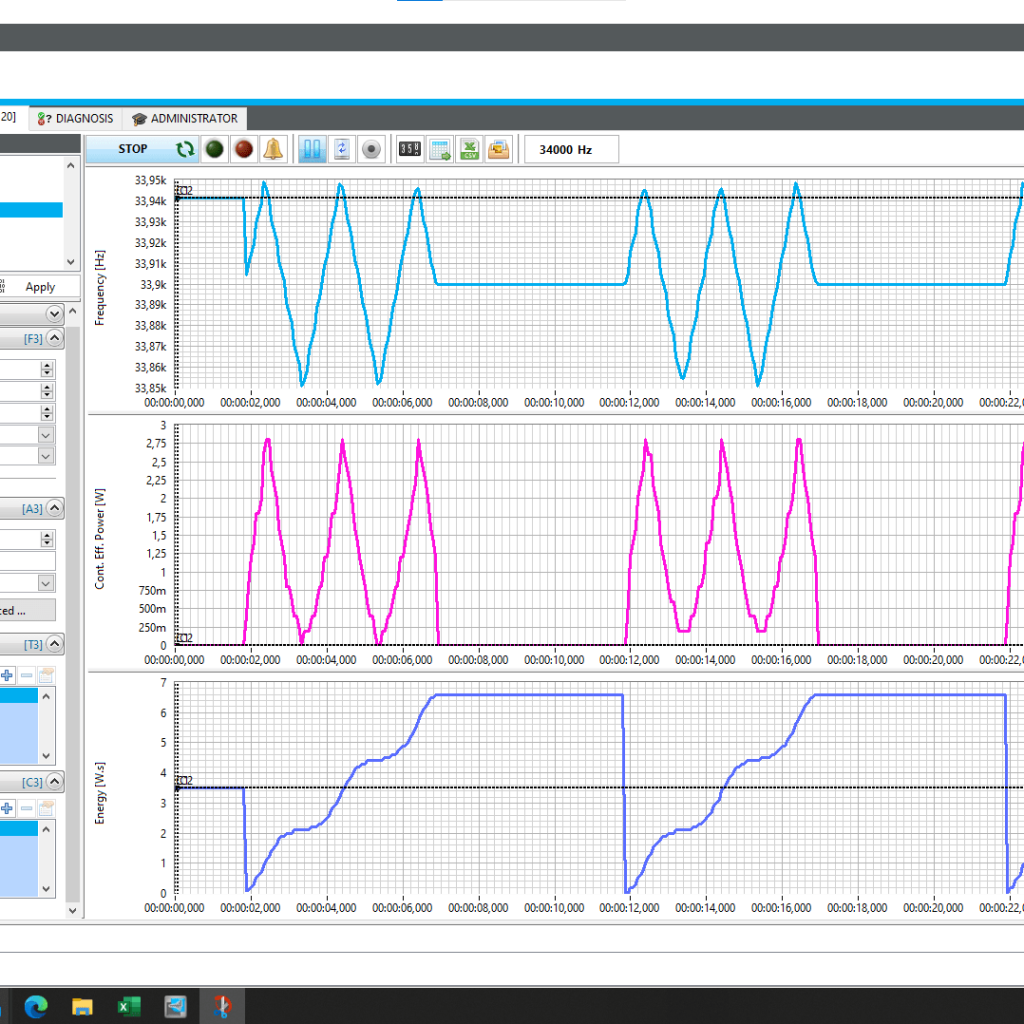
Task: Click third spinner stepper in [F3] section
Action: [46, 413]
